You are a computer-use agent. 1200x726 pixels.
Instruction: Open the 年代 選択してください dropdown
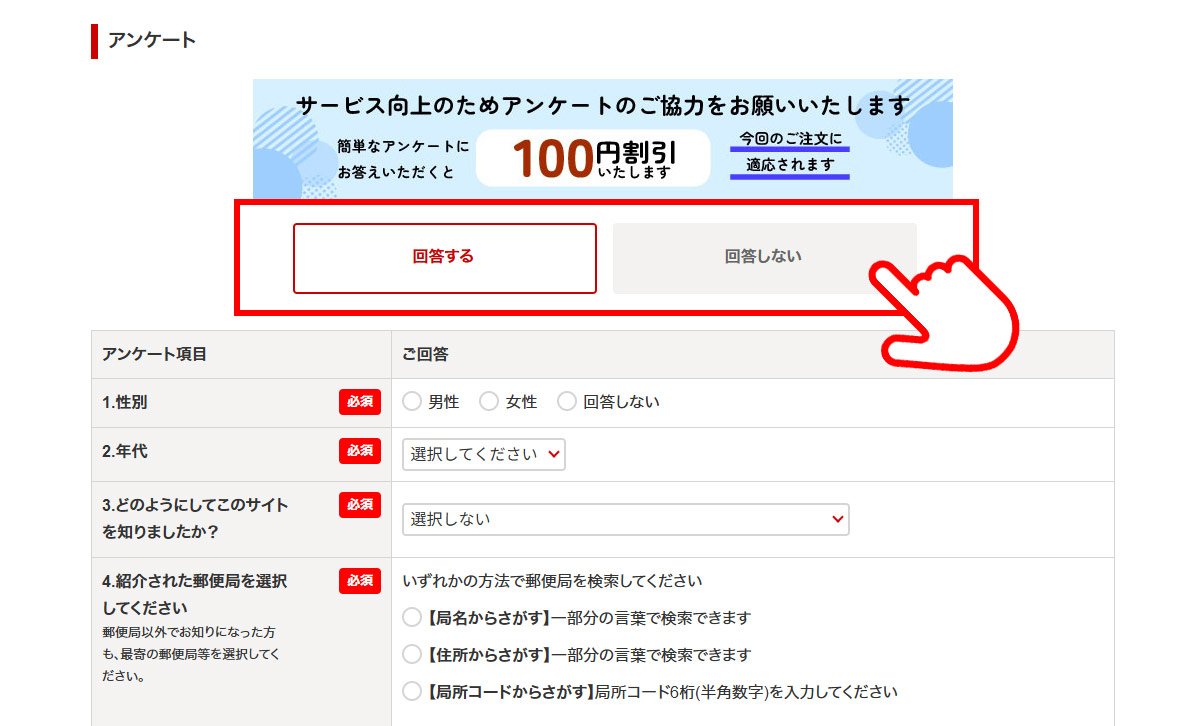(x=484, y=454)
